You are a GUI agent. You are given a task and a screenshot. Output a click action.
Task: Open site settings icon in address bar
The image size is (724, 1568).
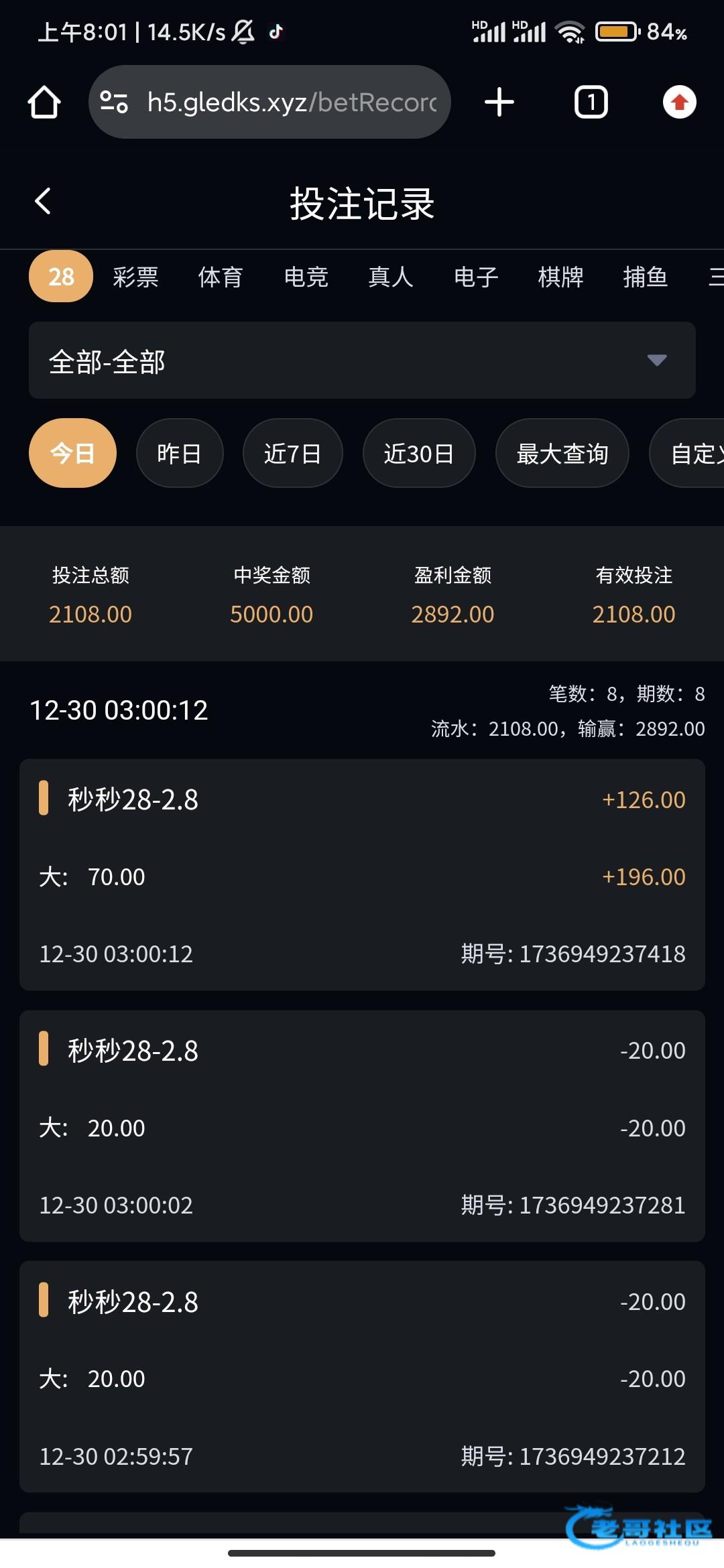click(x=114, y=103)
